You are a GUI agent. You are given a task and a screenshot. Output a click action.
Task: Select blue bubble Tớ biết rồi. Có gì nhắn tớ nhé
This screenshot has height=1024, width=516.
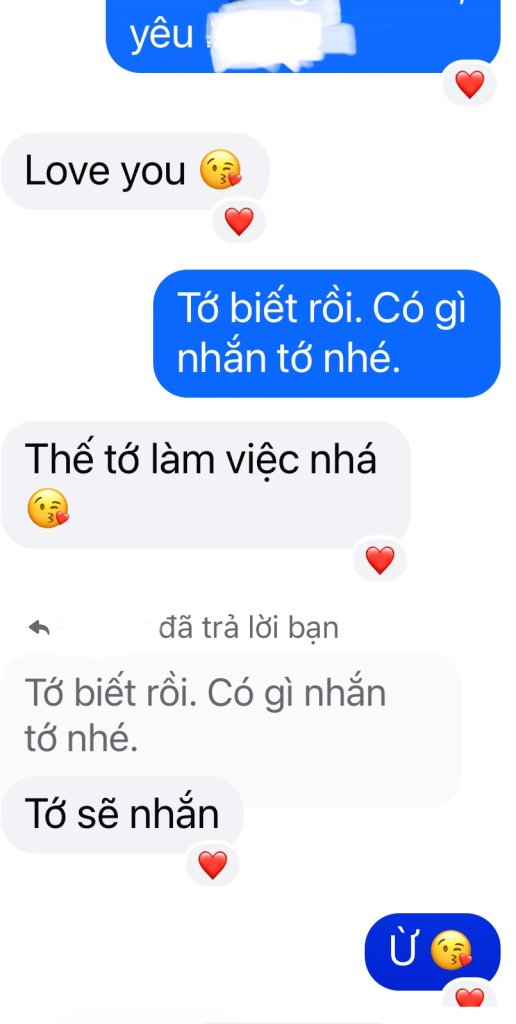(327, 333)
